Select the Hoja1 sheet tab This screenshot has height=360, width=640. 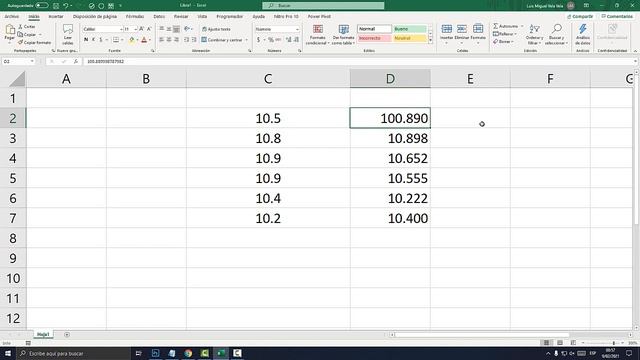[x=43, y=334]
